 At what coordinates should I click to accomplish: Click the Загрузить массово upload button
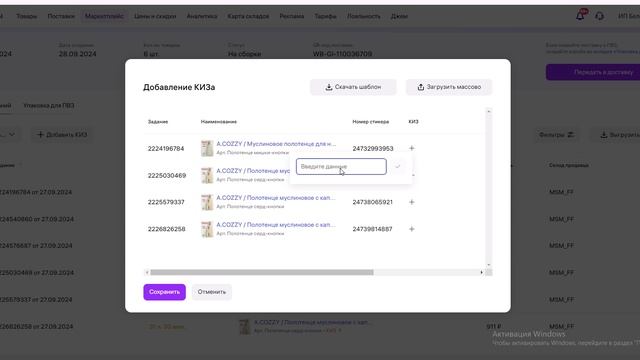click(x=449, y=87)
